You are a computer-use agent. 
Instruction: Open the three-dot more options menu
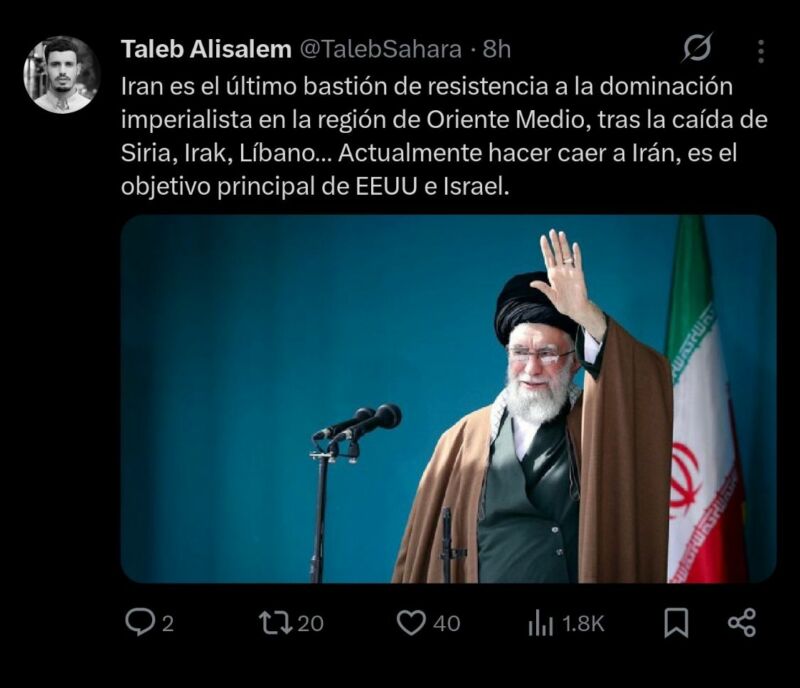761,52
